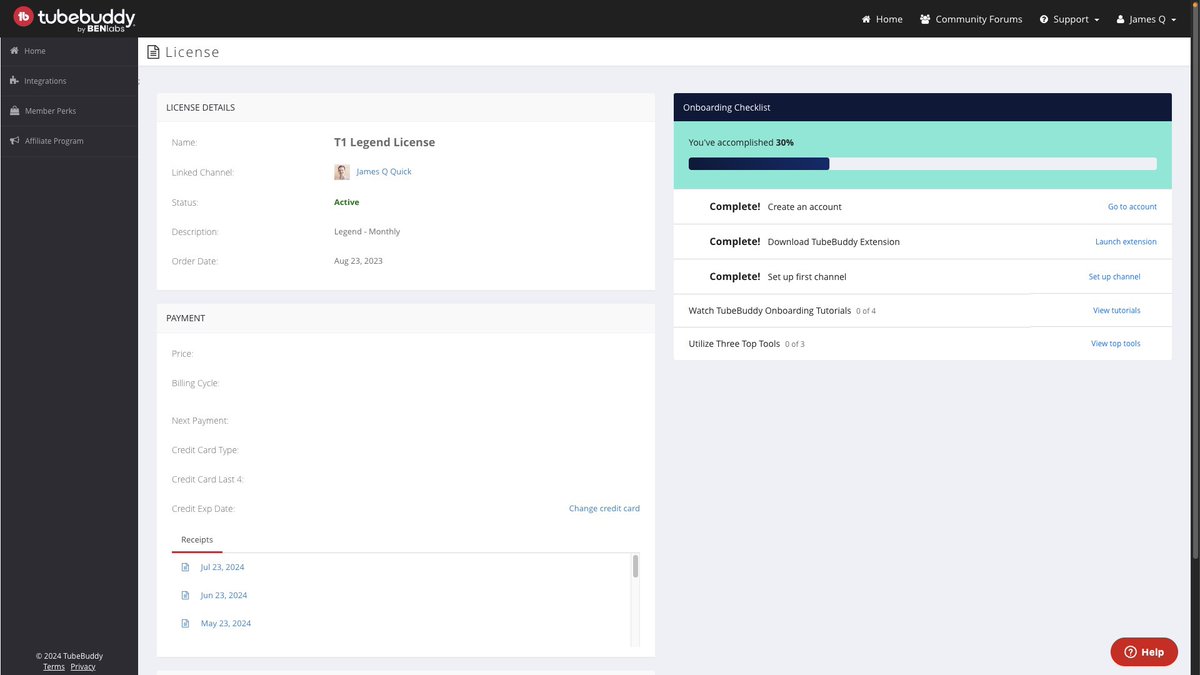
Task: Open the James Q Quick channel link
Action: (x=384, y=172)
